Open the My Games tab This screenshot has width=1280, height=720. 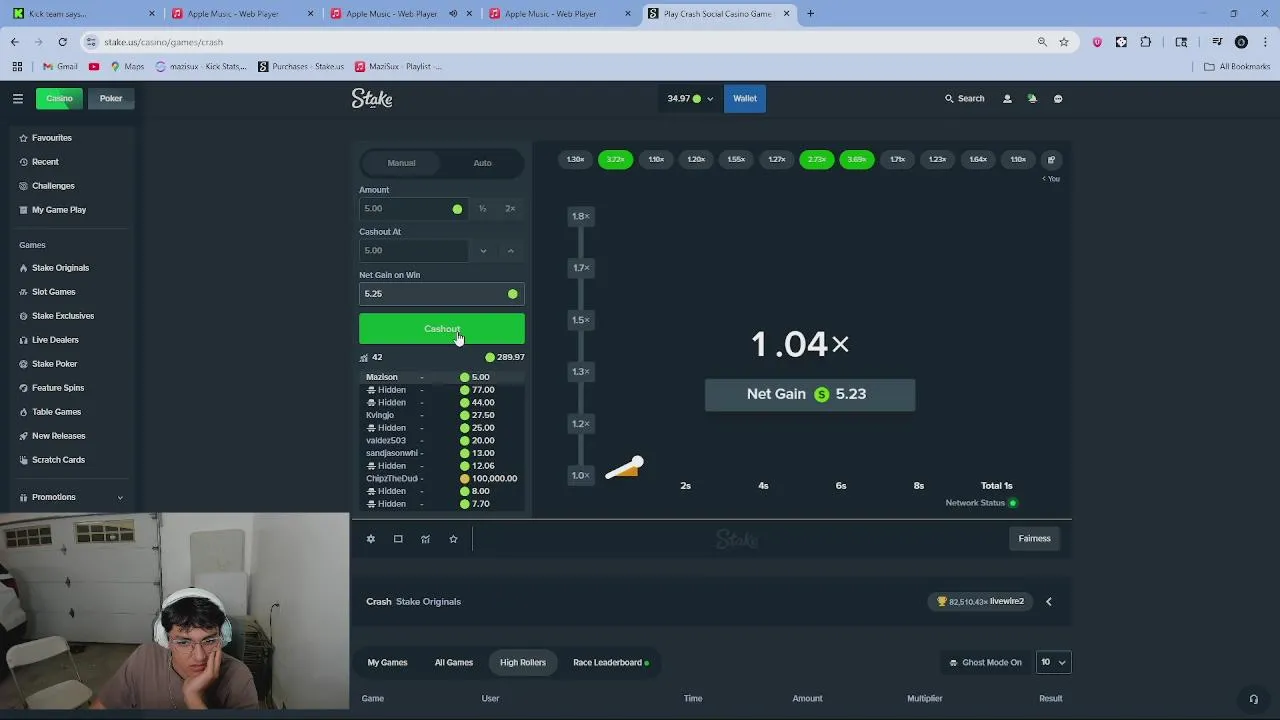[x=387, y=662]
